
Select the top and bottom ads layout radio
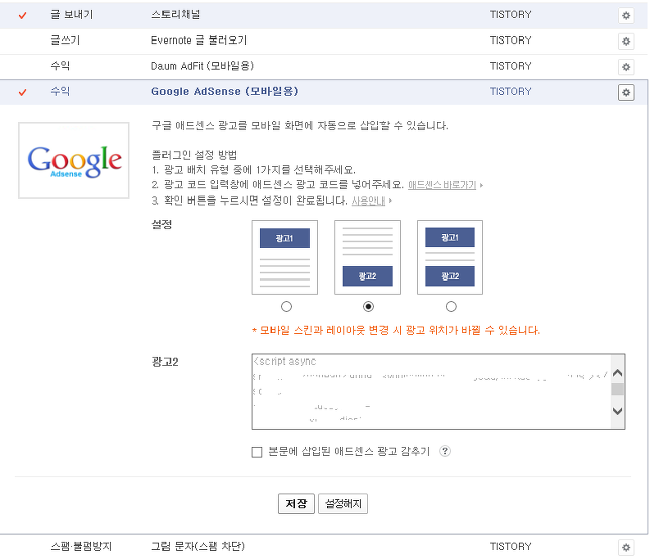[451, 306]
